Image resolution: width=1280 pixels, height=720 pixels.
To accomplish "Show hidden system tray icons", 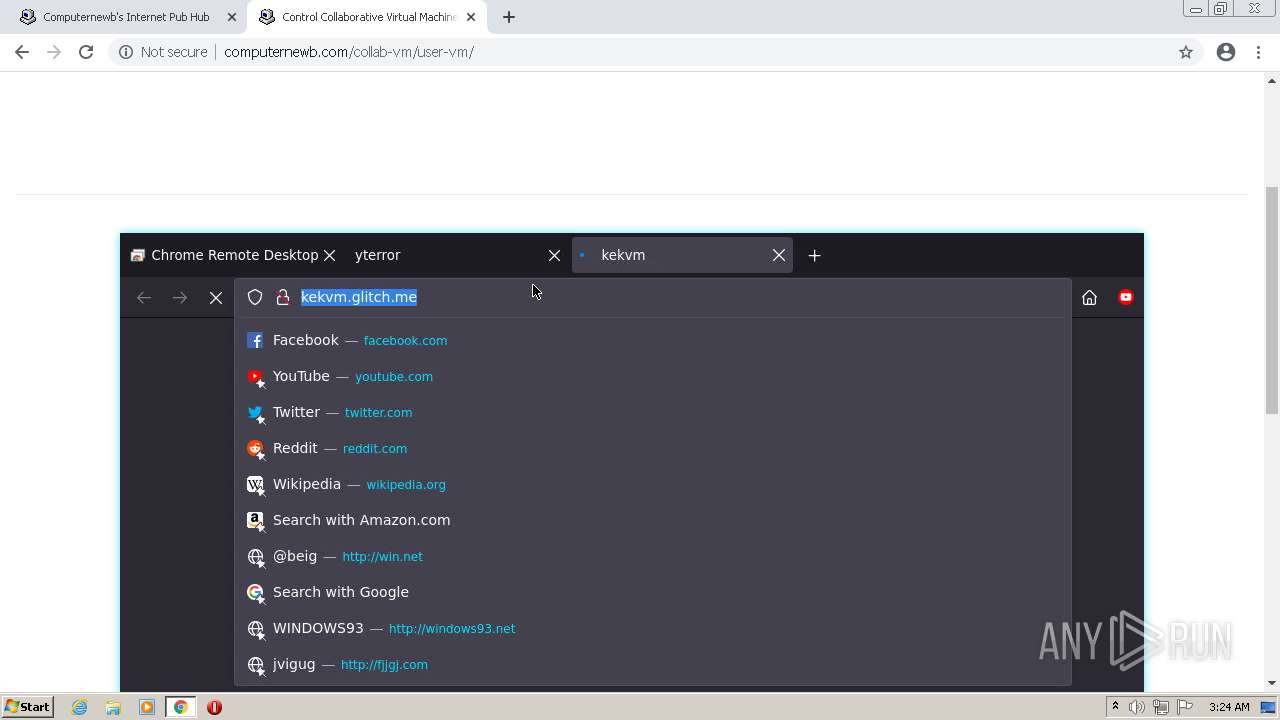I will (x=1115, y=707).
